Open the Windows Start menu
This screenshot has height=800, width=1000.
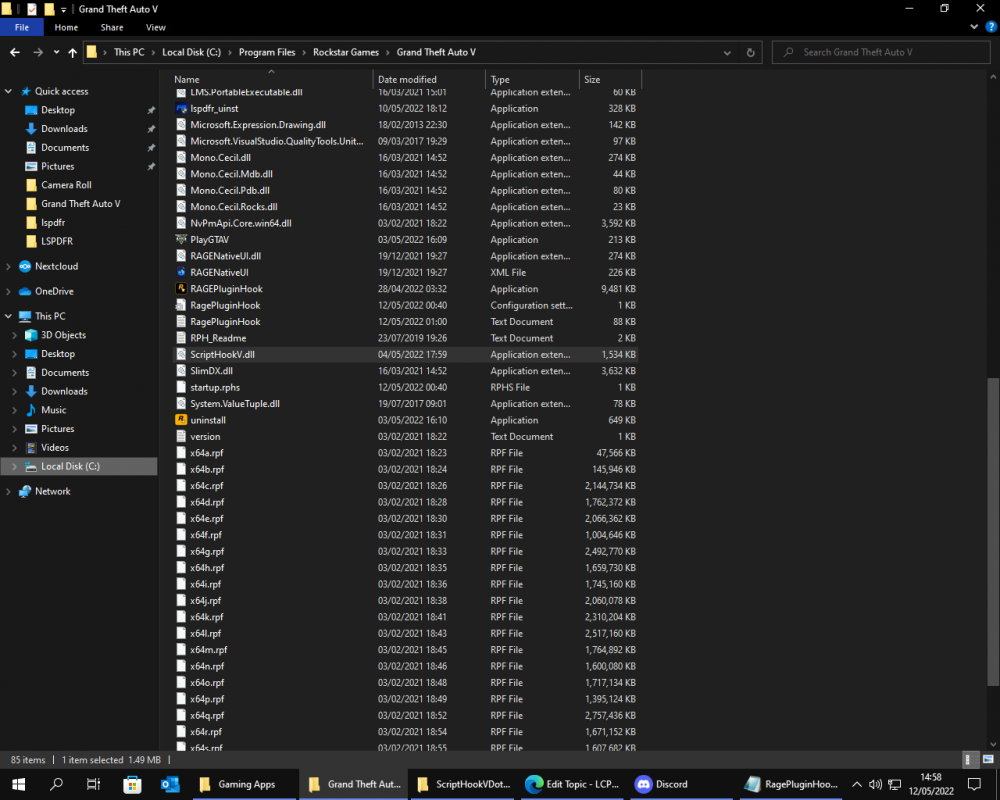[x=18, y=784]
